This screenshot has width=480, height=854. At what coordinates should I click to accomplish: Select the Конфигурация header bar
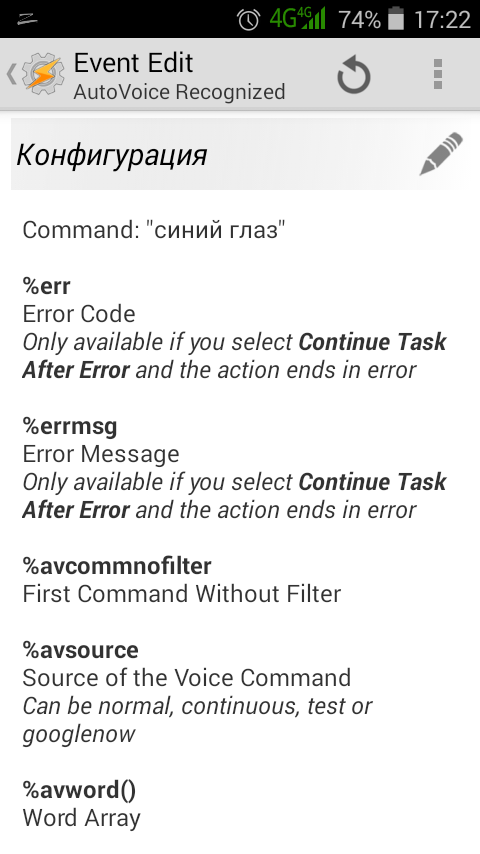(240, 155)
